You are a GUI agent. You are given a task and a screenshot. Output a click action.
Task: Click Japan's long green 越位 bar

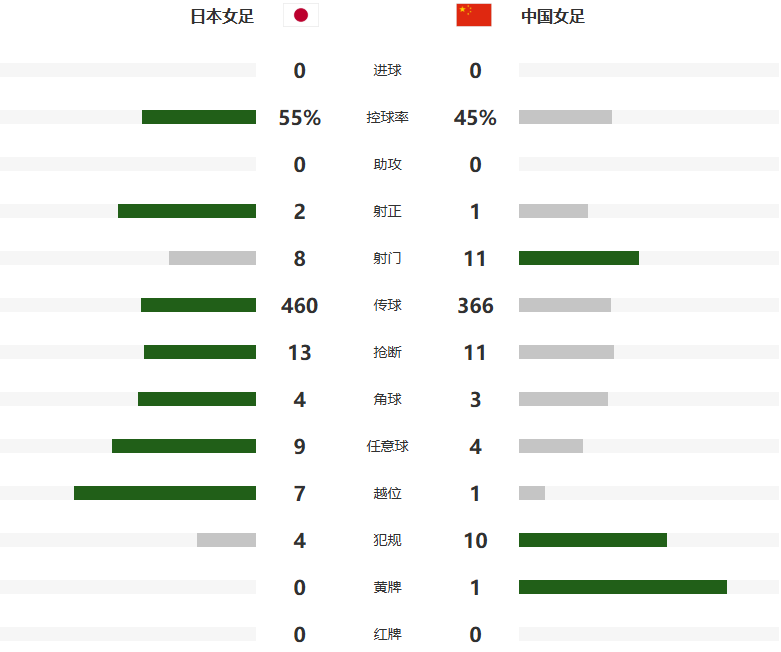pos(165,493)
